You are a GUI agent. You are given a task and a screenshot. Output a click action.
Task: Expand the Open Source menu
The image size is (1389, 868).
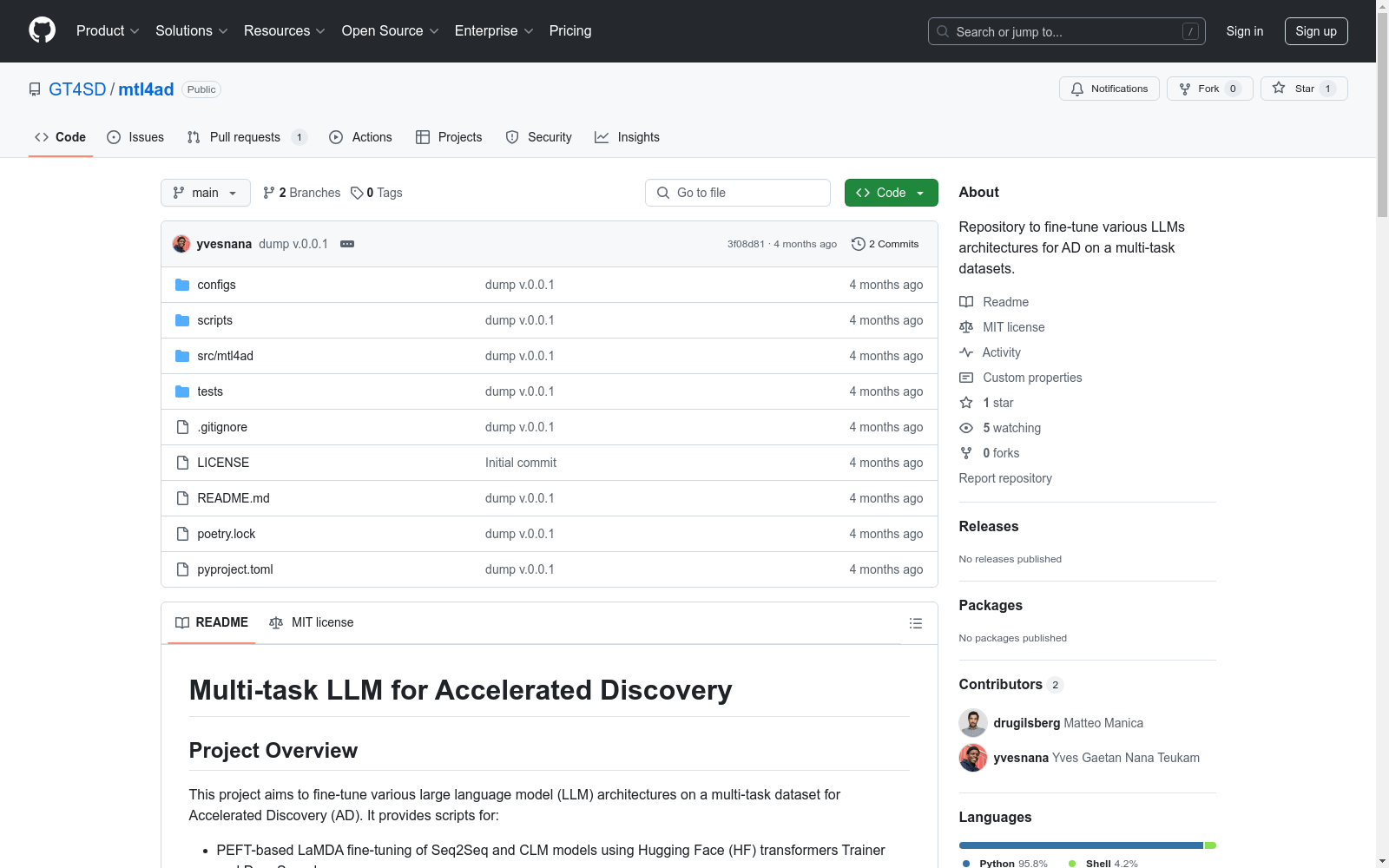click(391, 30)
